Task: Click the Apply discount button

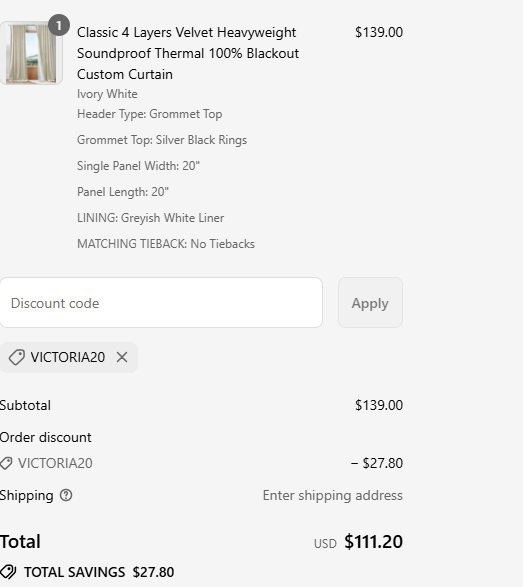Action: pyautogui.click(x=370, y=302)
